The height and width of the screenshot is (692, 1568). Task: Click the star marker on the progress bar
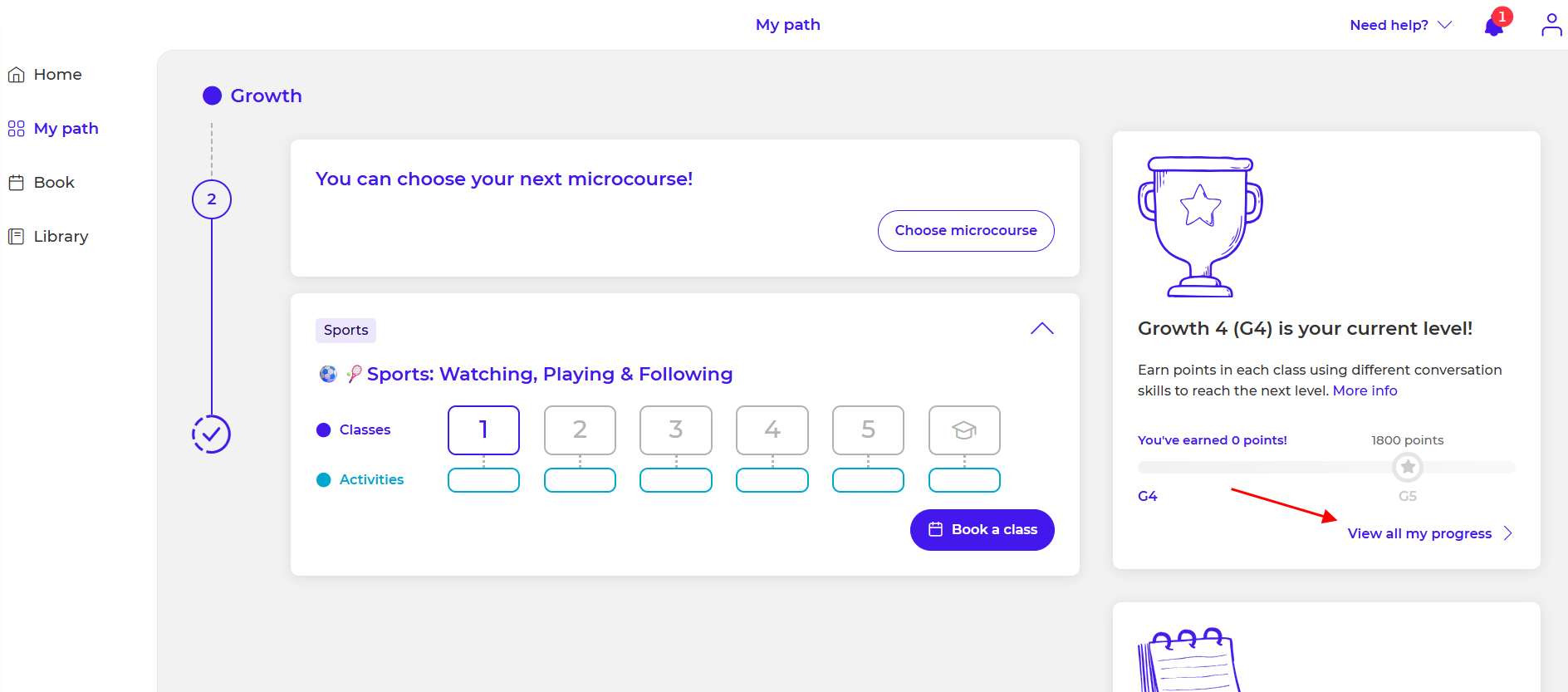(1407, 467)
